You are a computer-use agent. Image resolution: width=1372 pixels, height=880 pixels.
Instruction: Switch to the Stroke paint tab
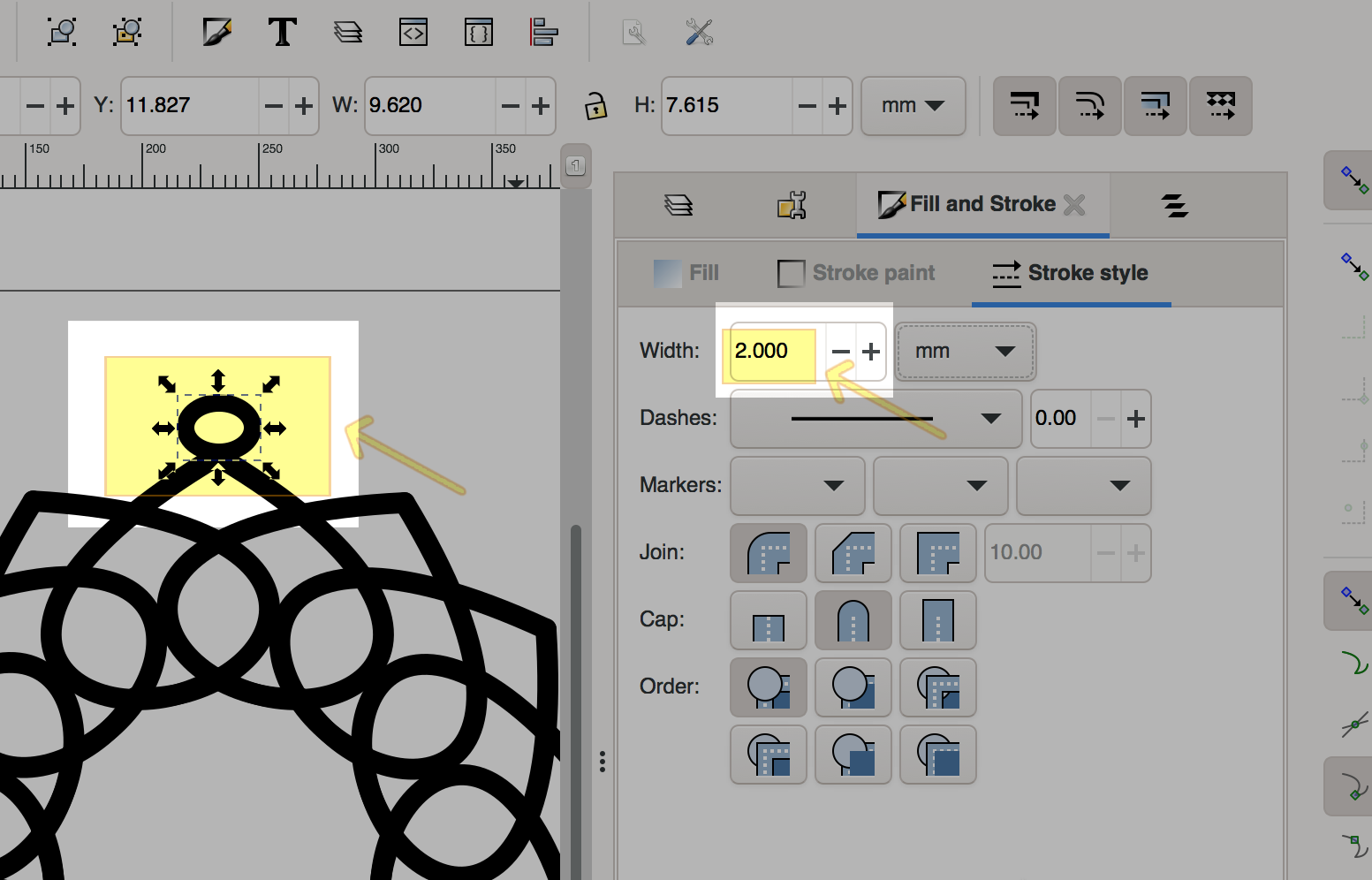pyautogui.click(x=856, y=273)
